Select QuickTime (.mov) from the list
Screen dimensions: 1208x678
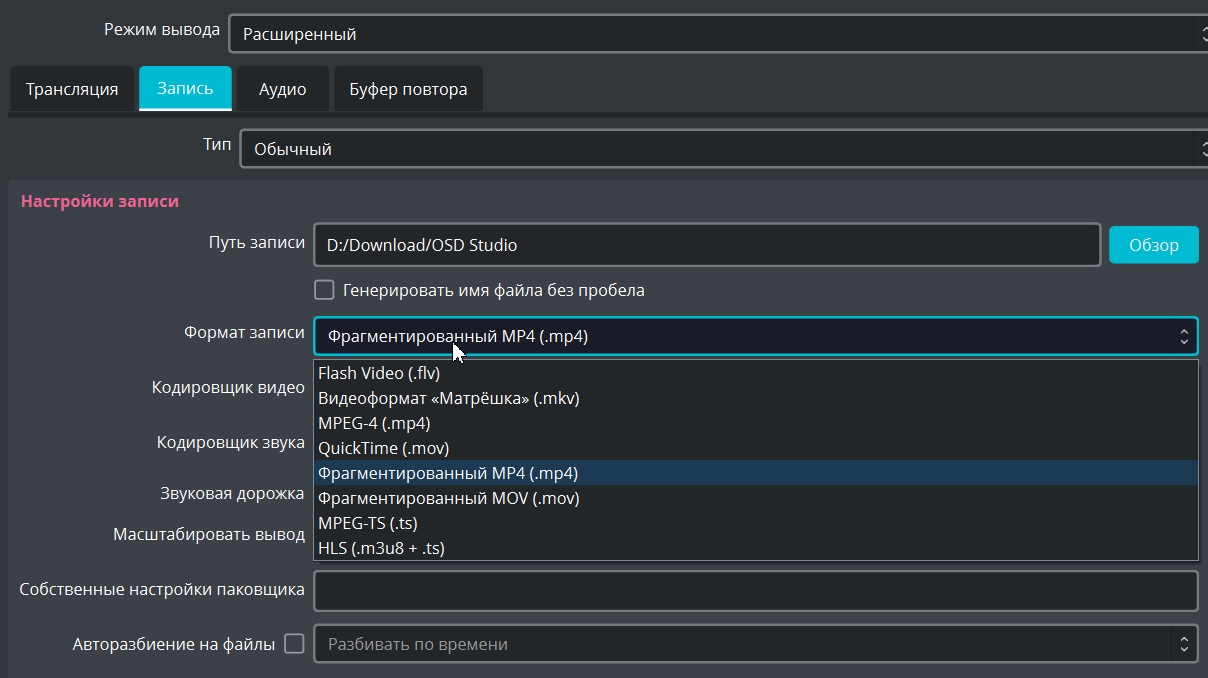383,448
